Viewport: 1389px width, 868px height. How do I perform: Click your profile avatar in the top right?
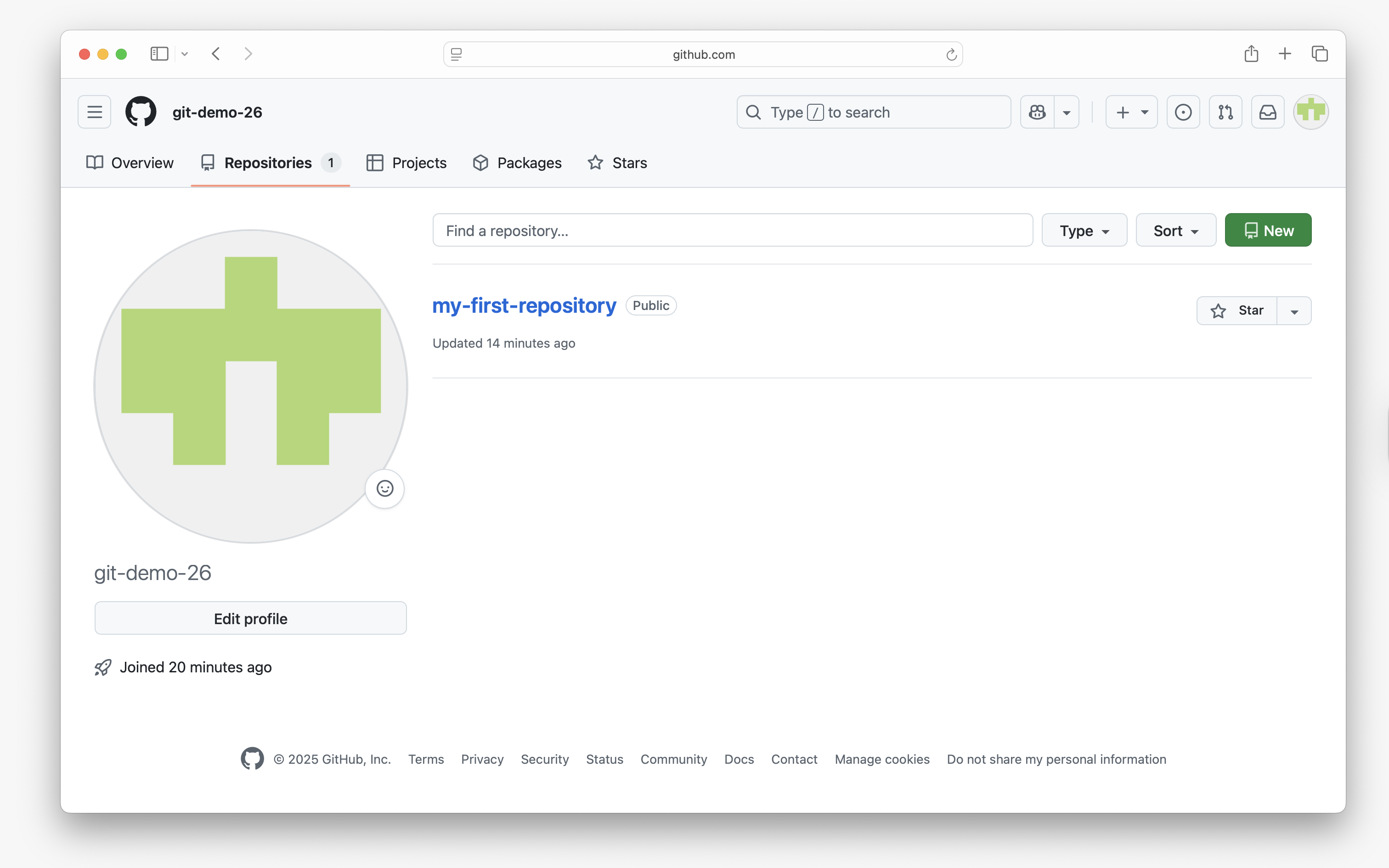pos(1311,111)
